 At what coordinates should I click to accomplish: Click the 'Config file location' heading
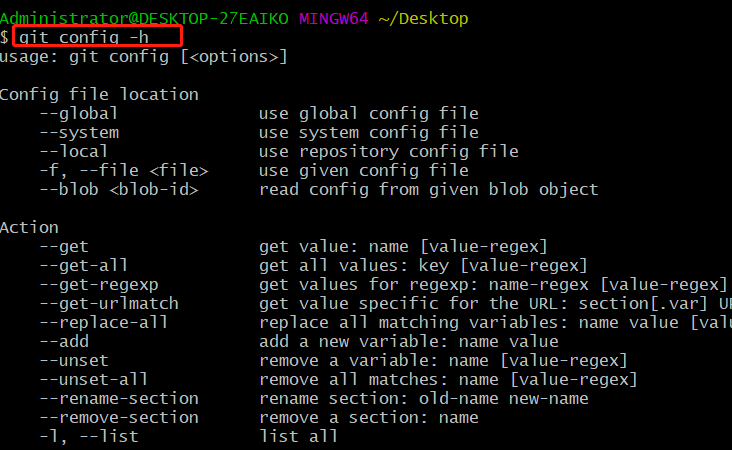pyautogui.click(x=99, y=94)
